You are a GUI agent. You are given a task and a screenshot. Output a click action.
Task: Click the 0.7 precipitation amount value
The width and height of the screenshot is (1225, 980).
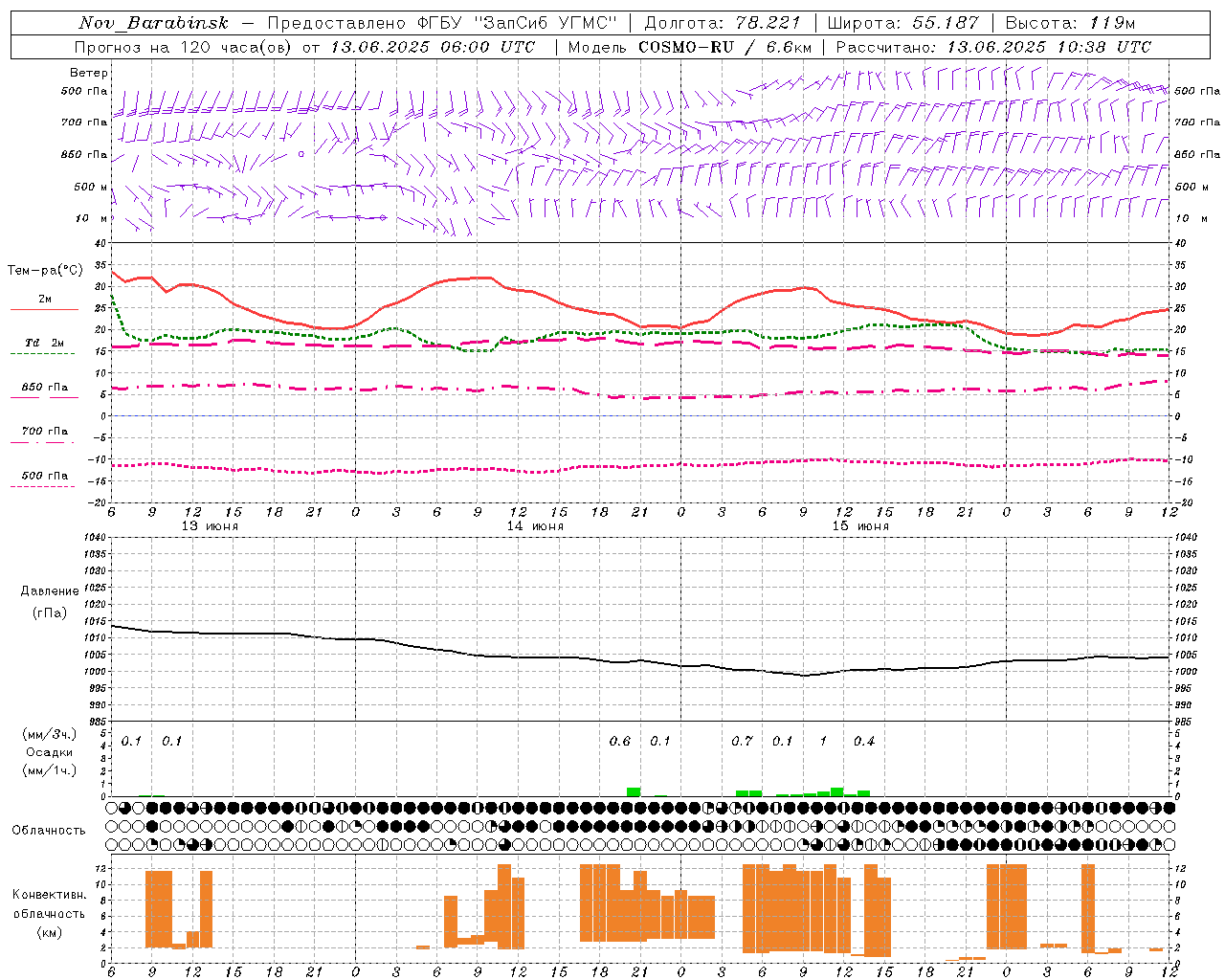click(742, 742)
